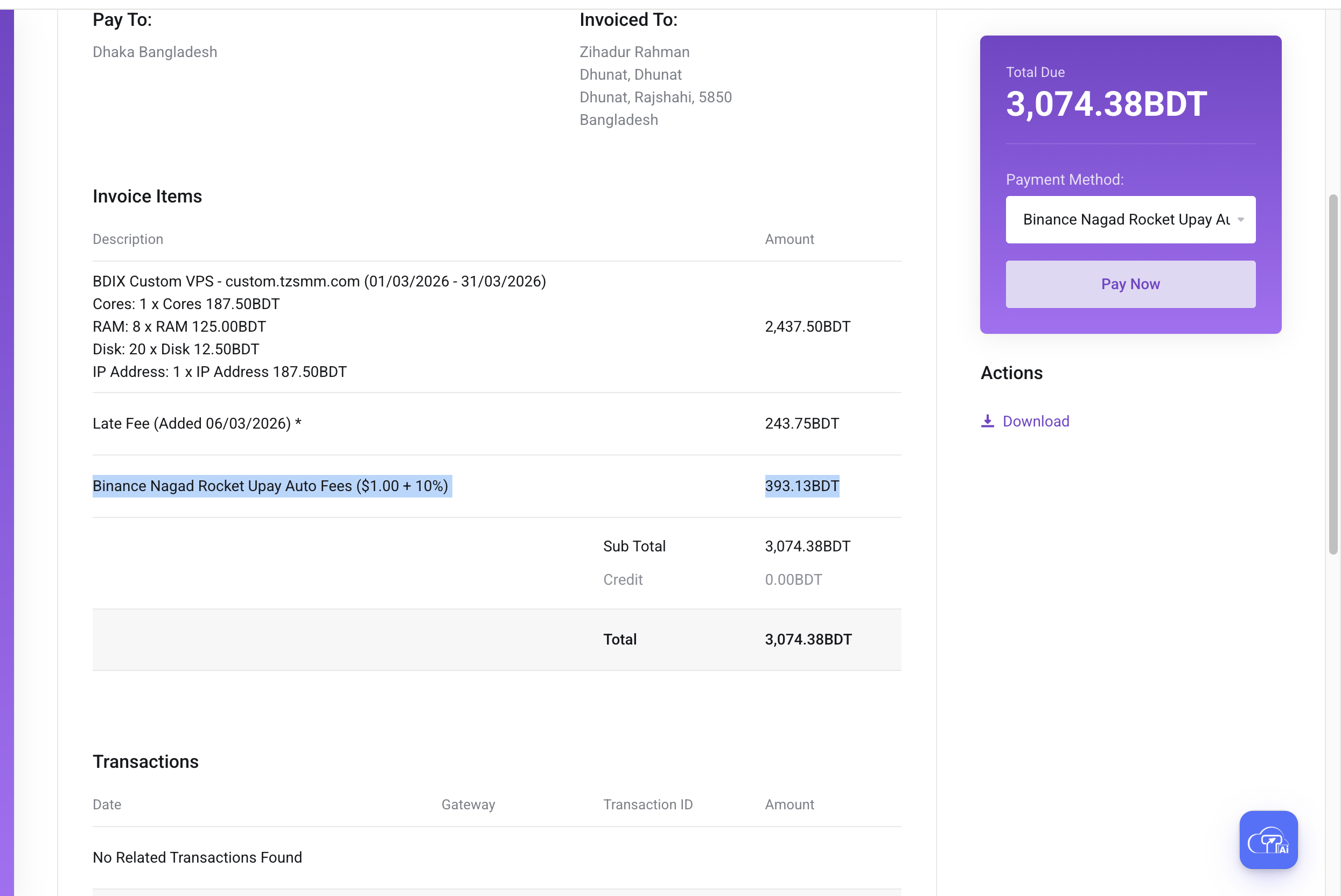The image size is (1341, 896).
Task: Open the AI cloud chat assistant widget
Action: (x=1268, y=840)
